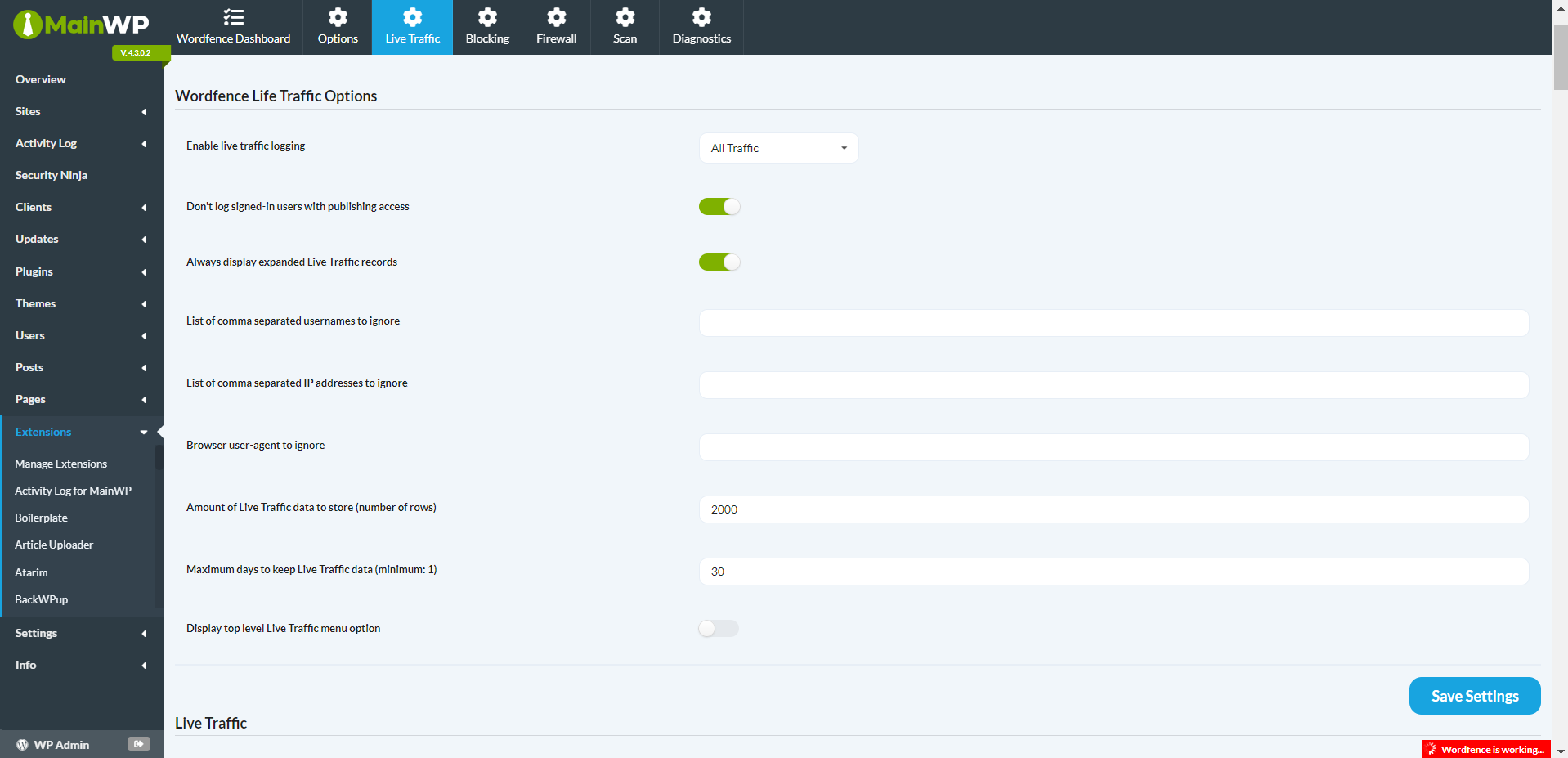Open the Settings menu item

pos(36,633)
